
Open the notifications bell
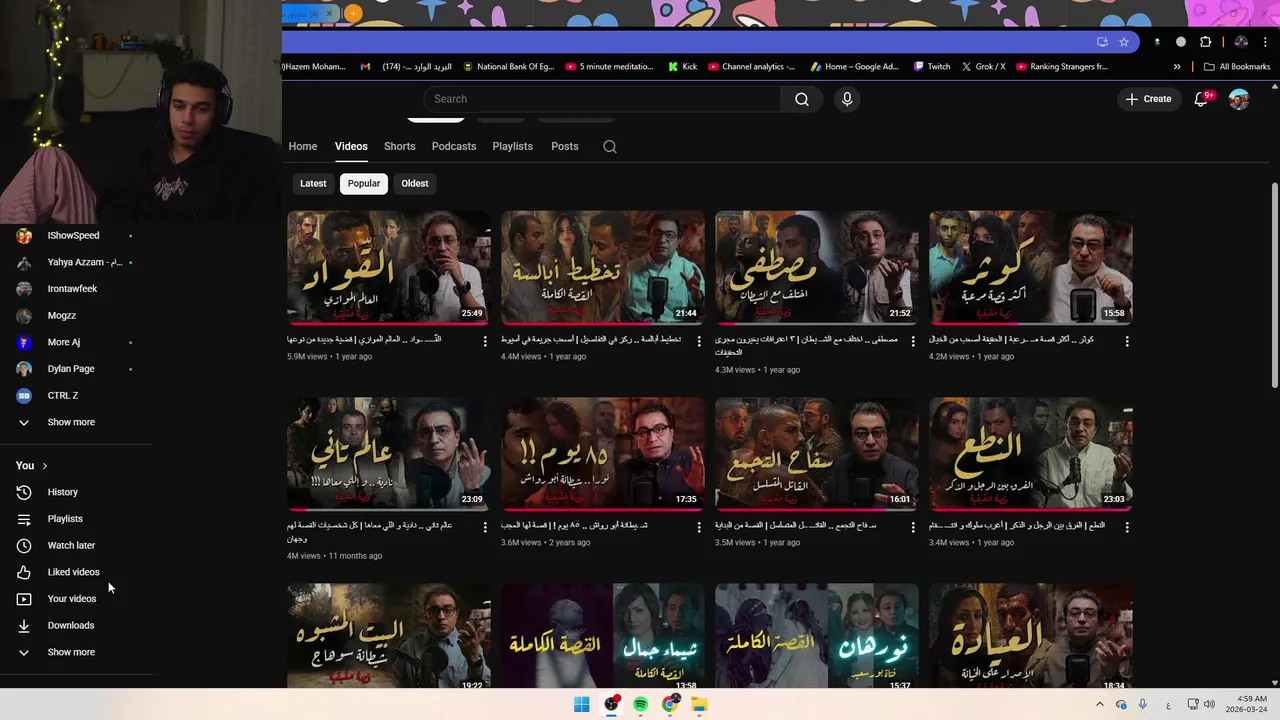[1202, 99]
